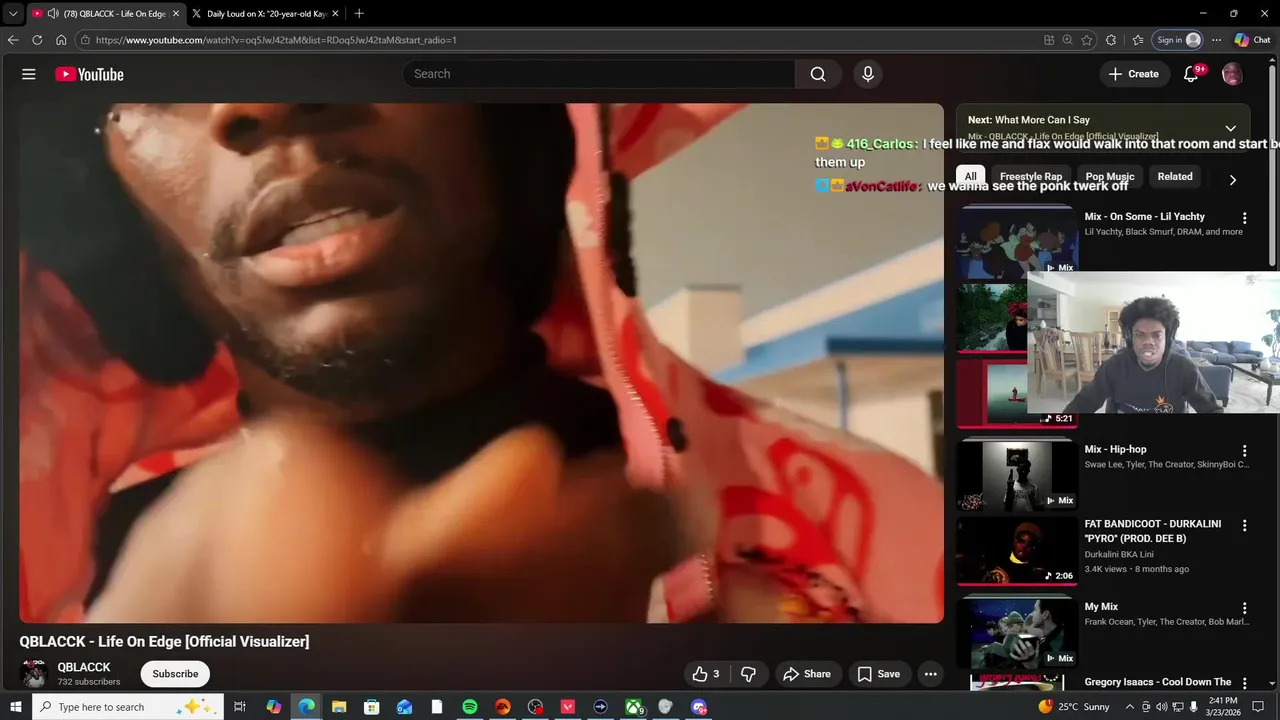Open Task View in the taskbar
Screen dimensions: 1280x720
240,707
